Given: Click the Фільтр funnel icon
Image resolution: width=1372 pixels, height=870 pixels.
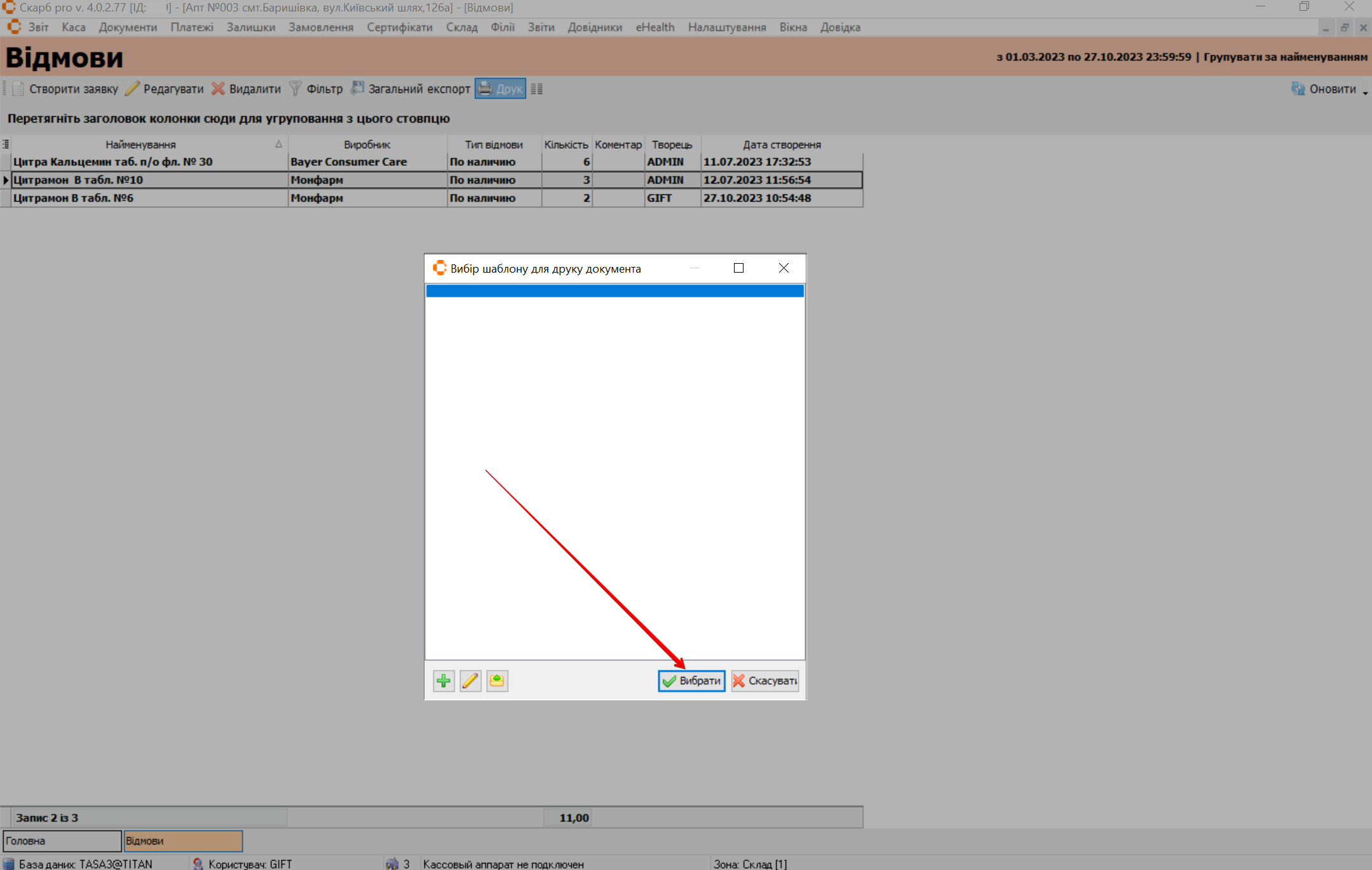Looking at the screenshot, I should click(295, 89).
